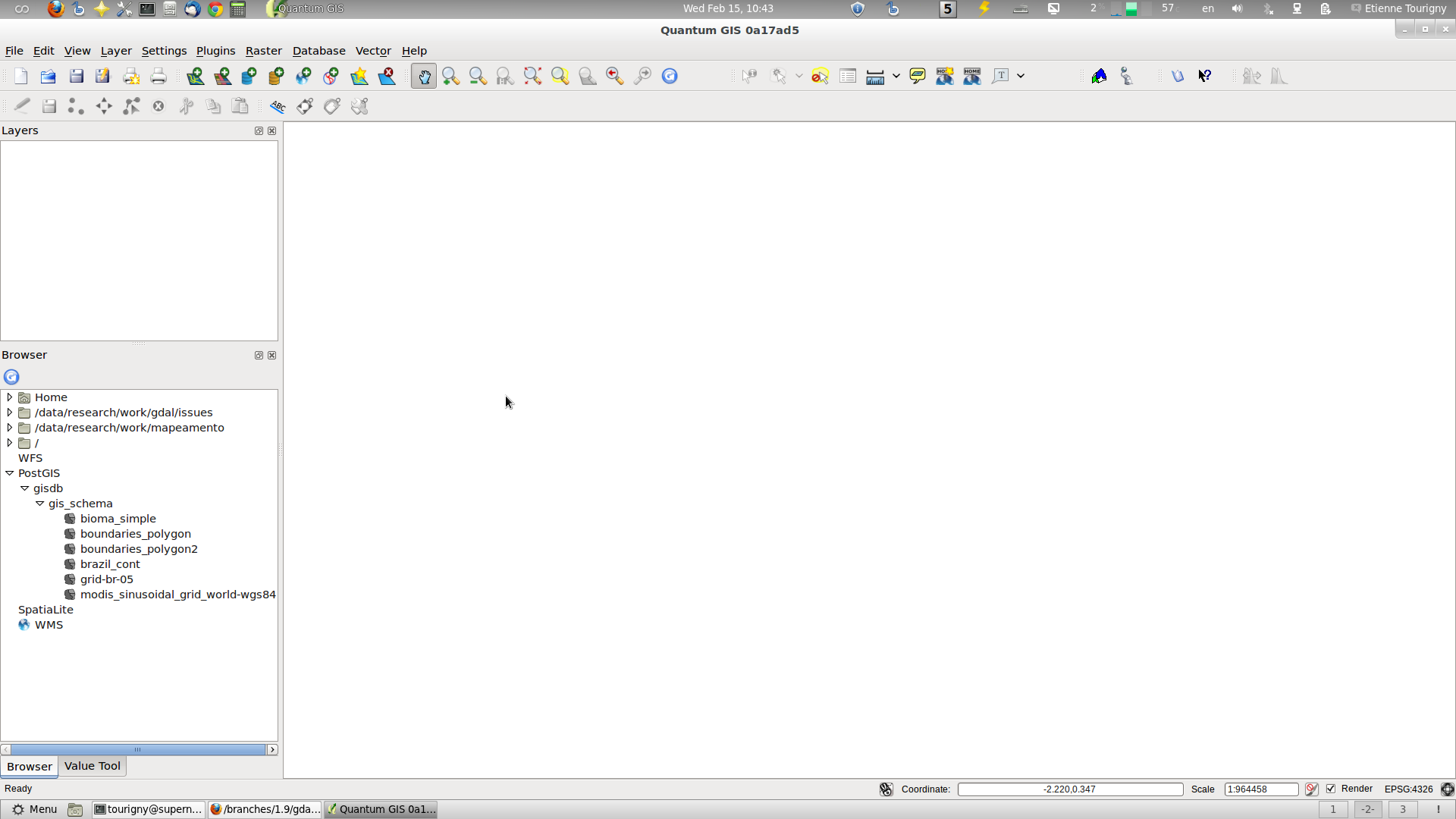Viewport: 1456px width, 819px height.
Task: Click Add PostGIS Layer icon
Action: coord(249,76)
